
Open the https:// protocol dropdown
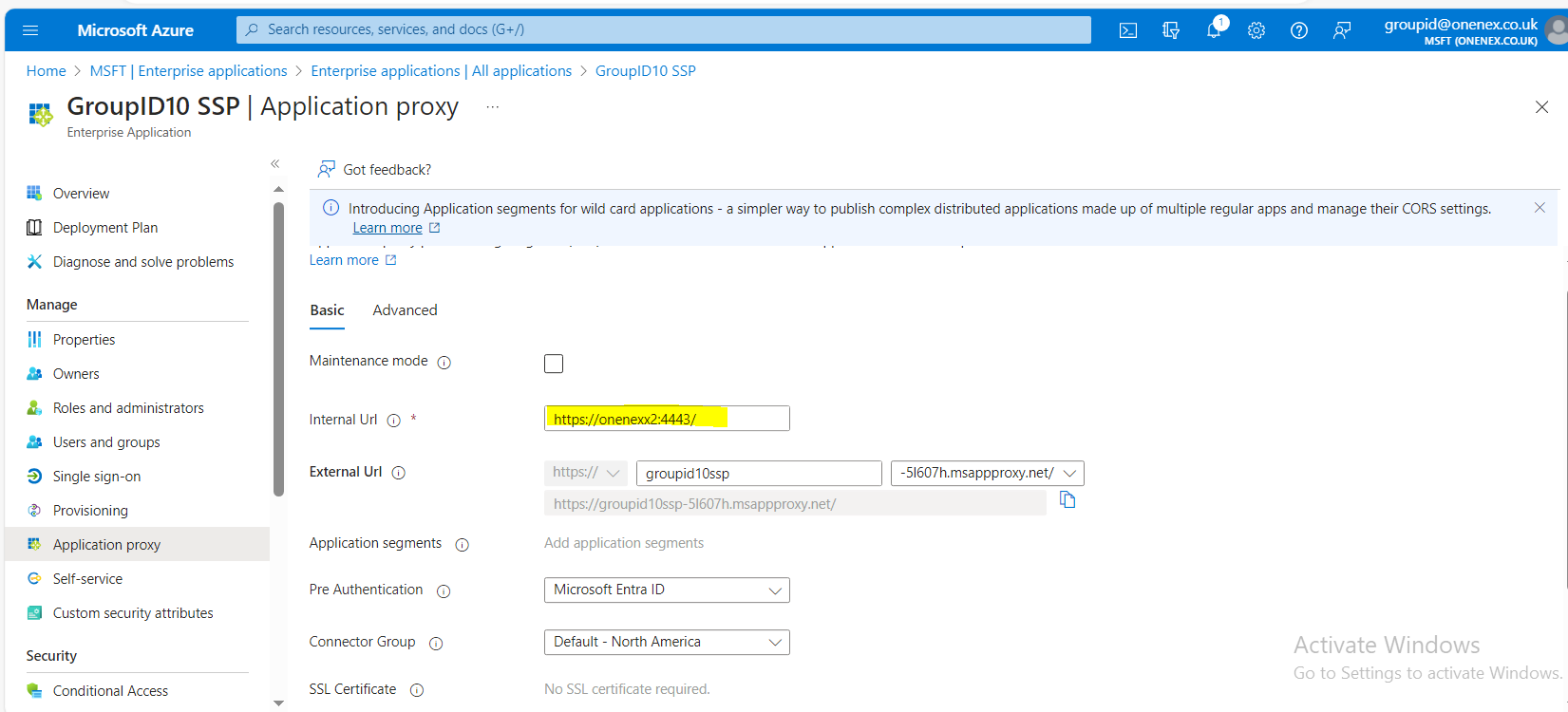(x=586, y=473)
